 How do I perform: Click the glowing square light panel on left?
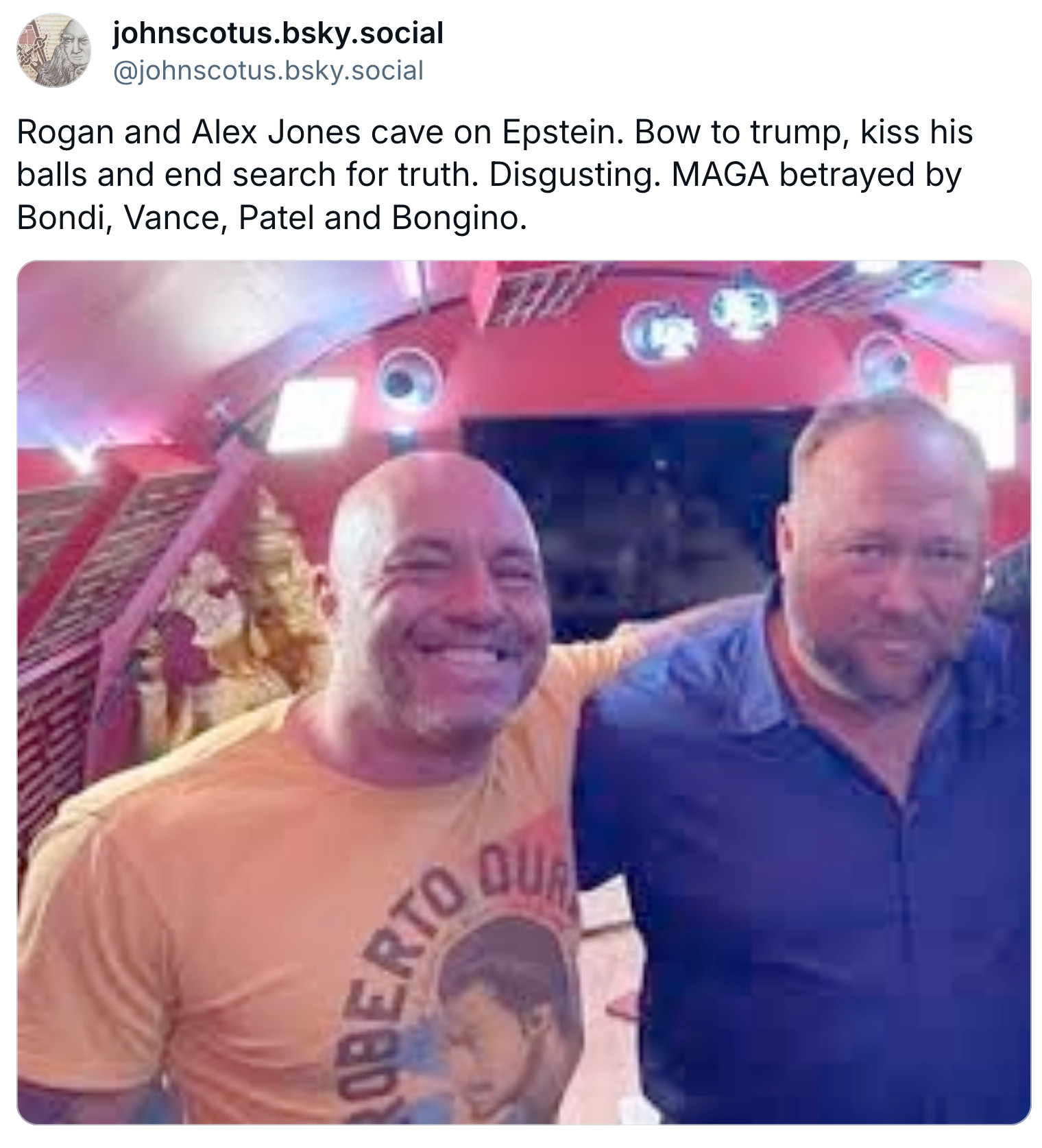coord(312,415)
